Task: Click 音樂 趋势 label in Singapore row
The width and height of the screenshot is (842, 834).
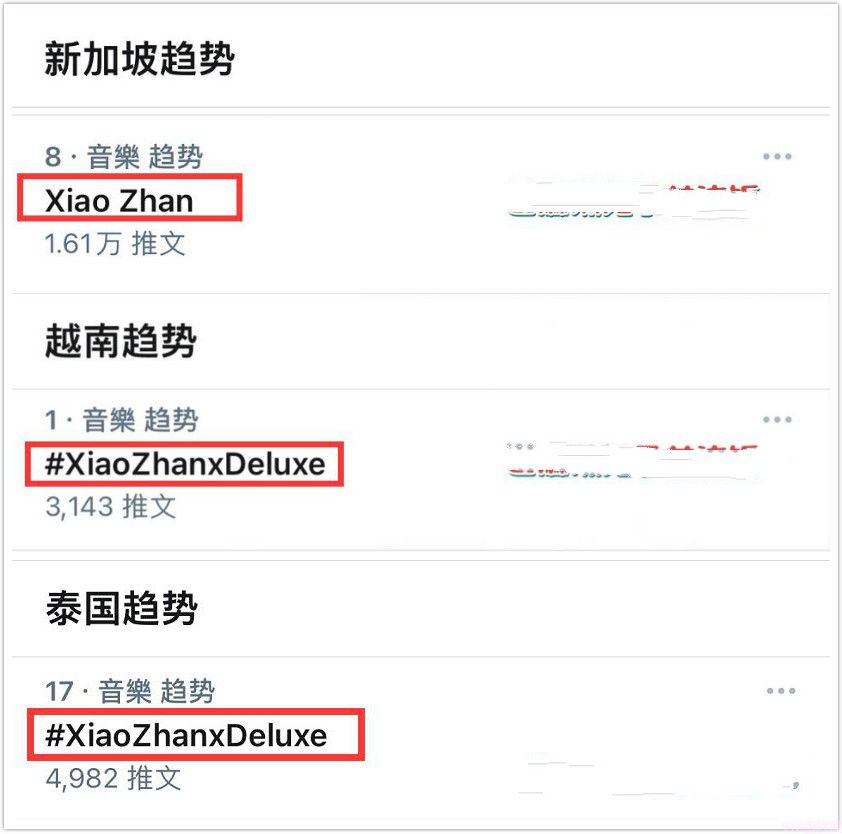Action: [144, 157]
